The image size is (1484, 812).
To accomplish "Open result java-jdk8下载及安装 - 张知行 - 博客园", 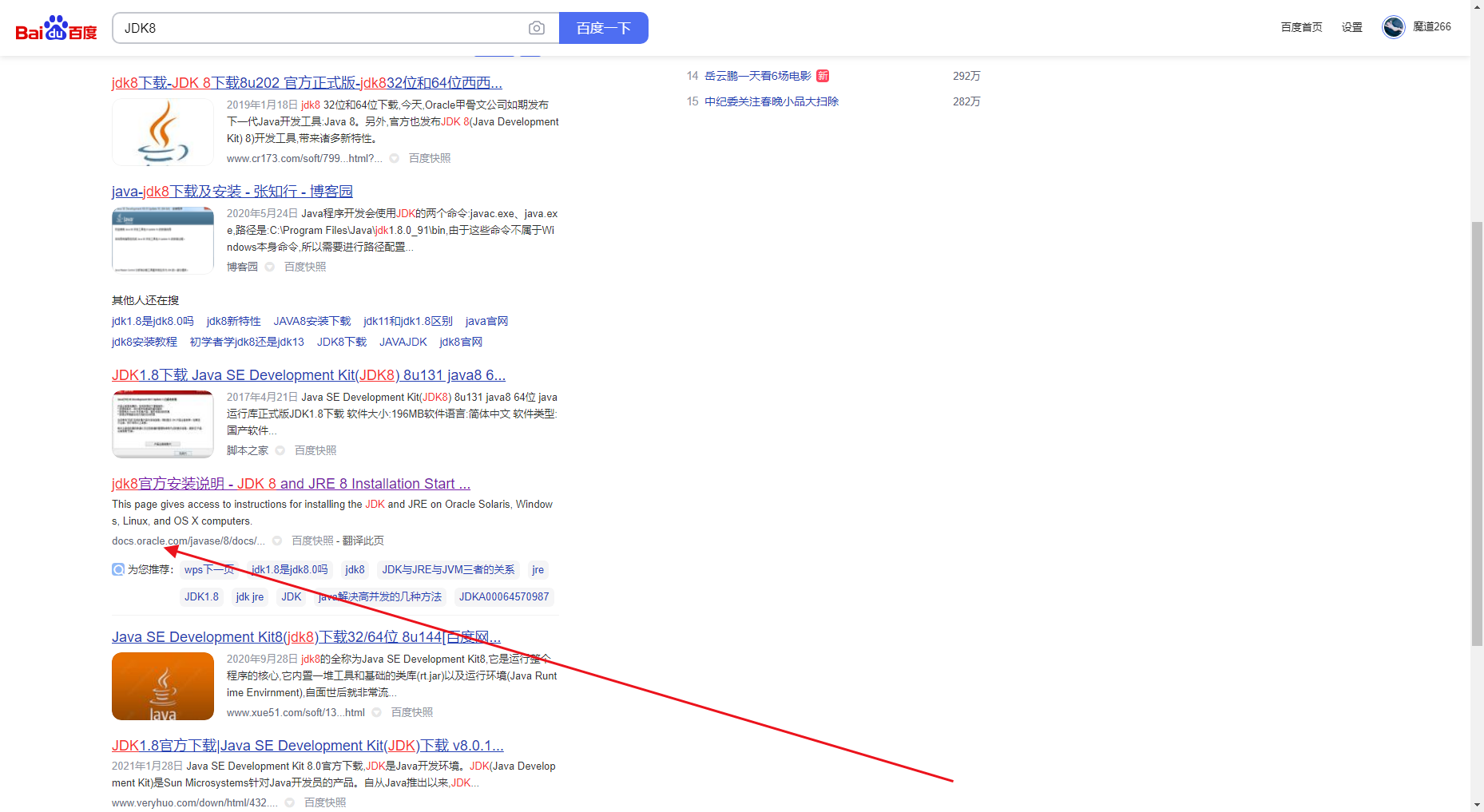I will click(x=232, y=192).
